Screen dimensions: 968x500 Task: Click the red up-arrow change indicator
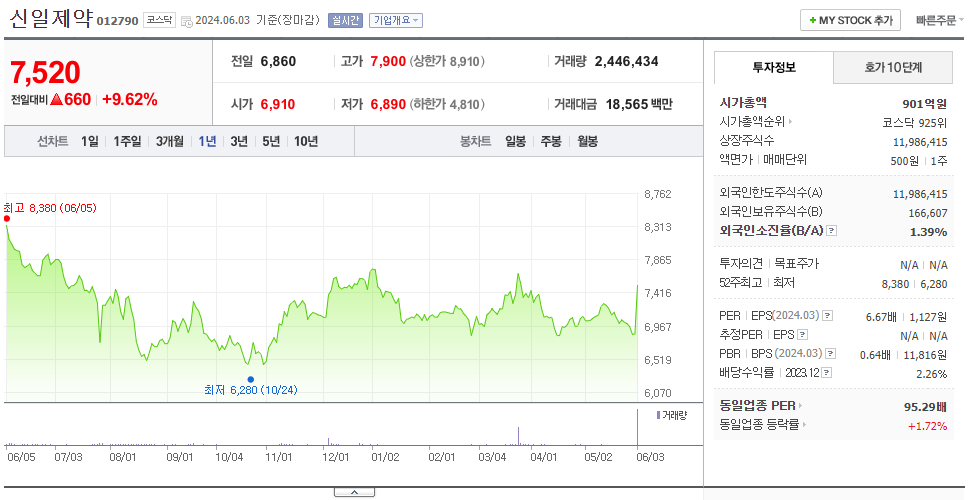(x=56, y=99)
